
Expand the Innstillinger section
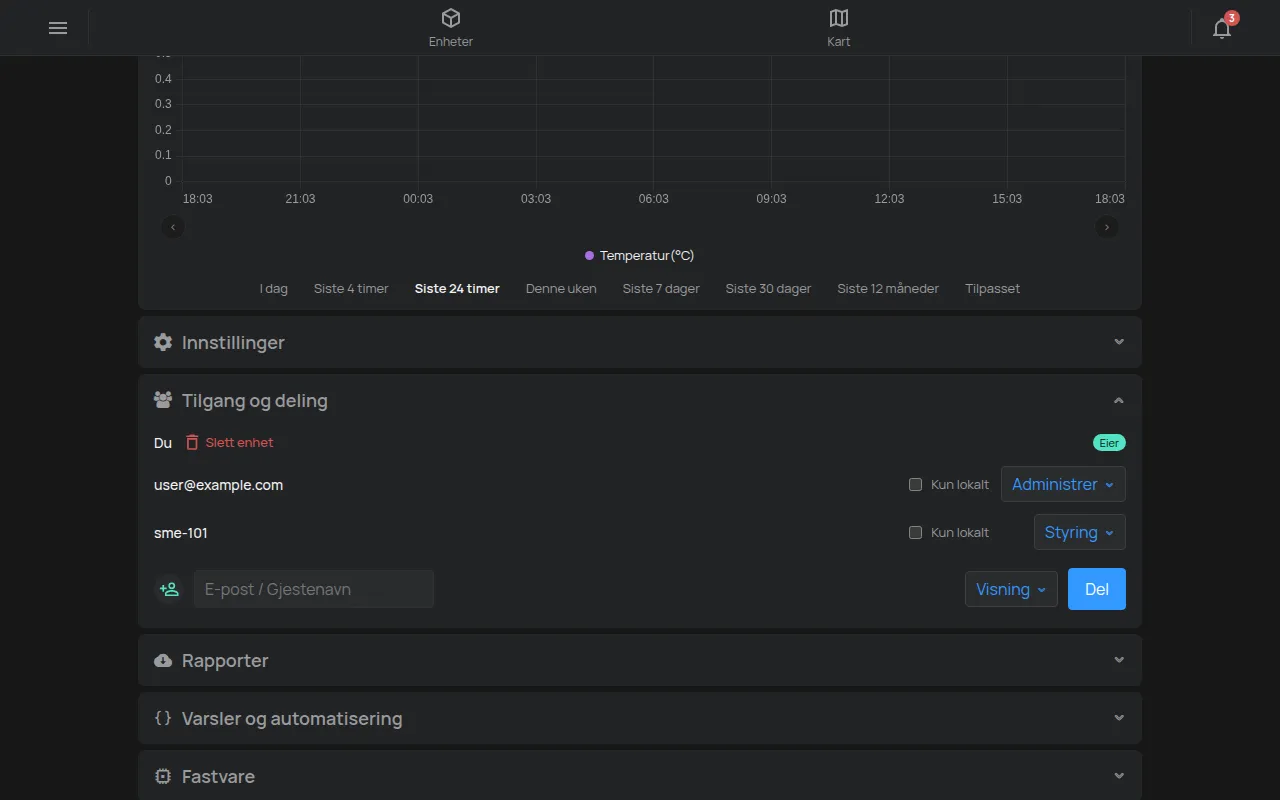640,342
